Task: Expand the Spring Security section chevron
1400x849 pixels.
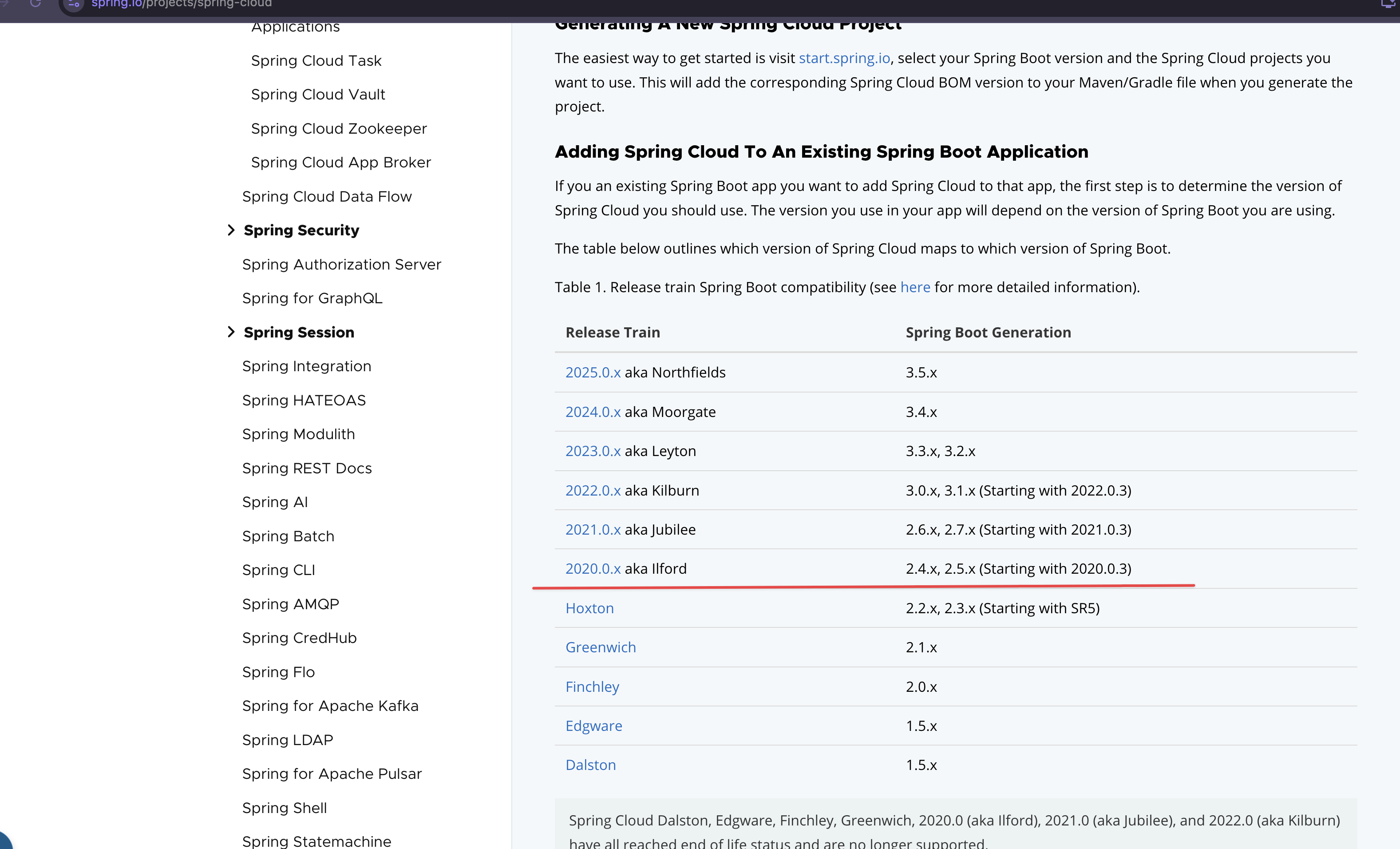Action: pos(231,230)
